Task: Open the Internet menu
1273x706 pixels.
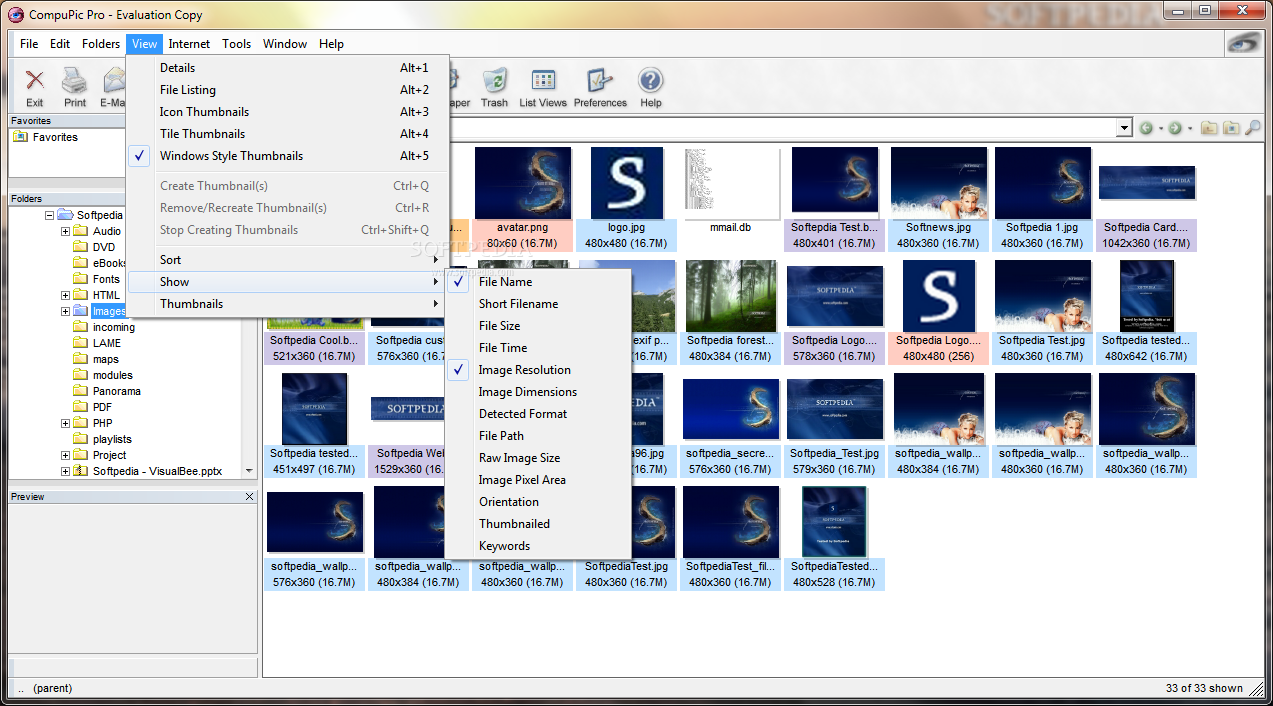Action: coord(189,44)
